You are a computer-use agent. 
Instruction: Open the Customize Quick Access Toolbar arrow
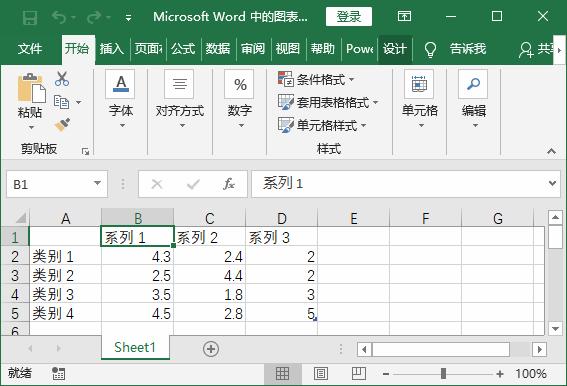coord(128,18)
